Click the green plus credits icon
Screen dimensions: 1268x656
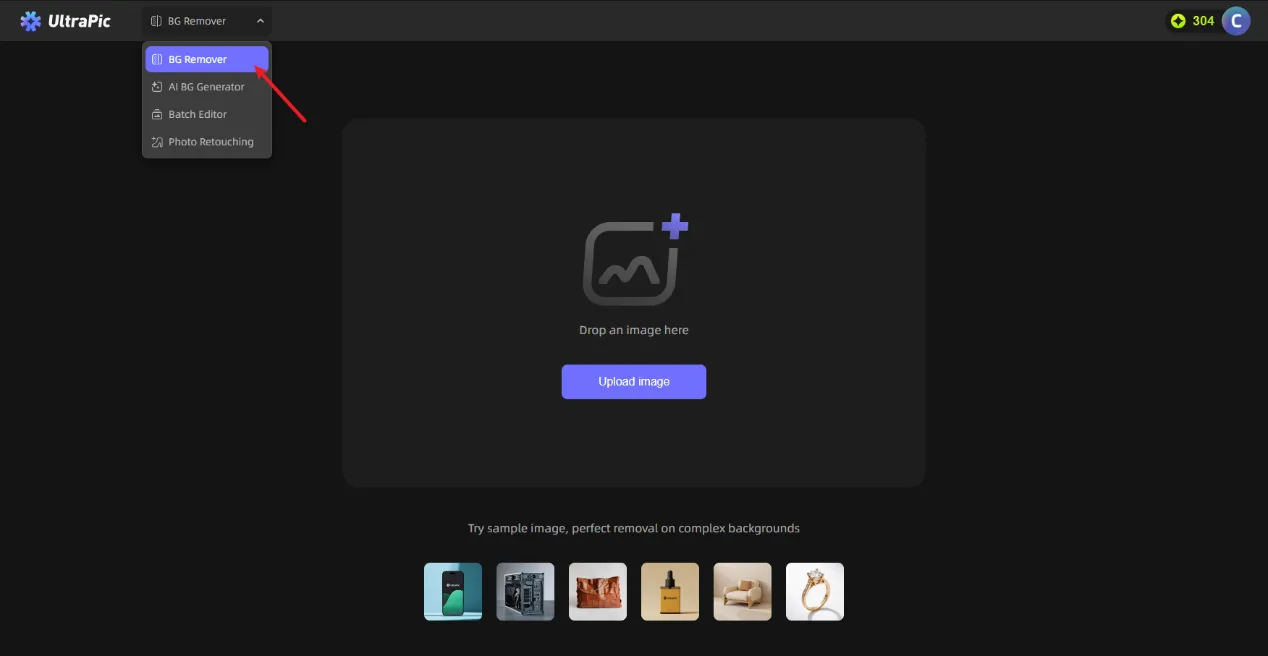click(x=1178, y=21)
